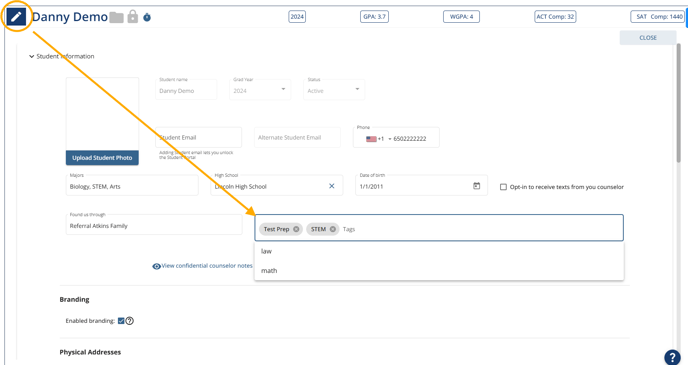Click the US flag country selector
This screenshot has width=688, height=365.
(x=371, y=139)
